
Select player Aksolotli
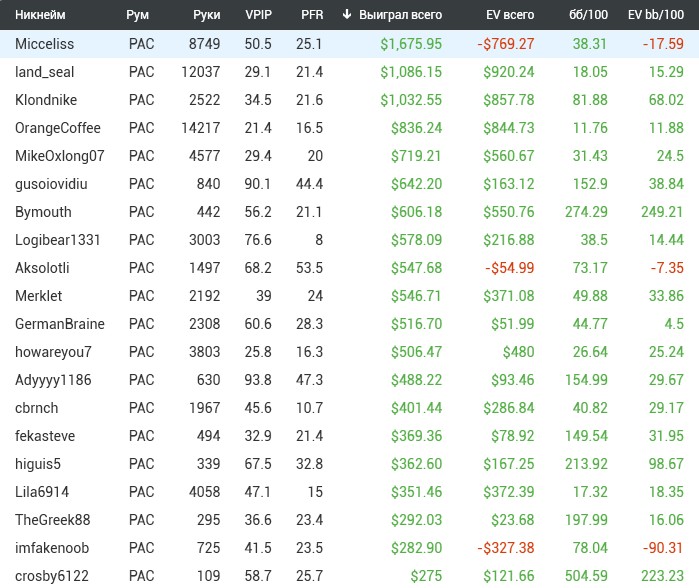tap(42, 268)
